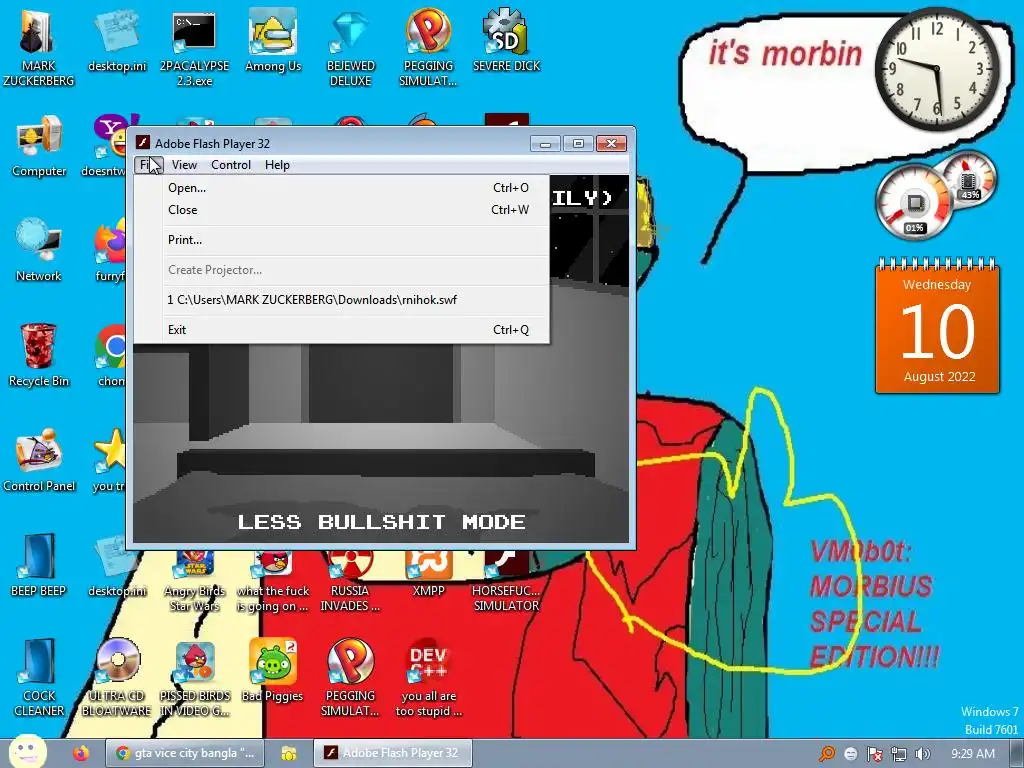Open recent file rnihok.swf
The height and width of the screenshot is (768, 1024).
(x=342, y=300)
